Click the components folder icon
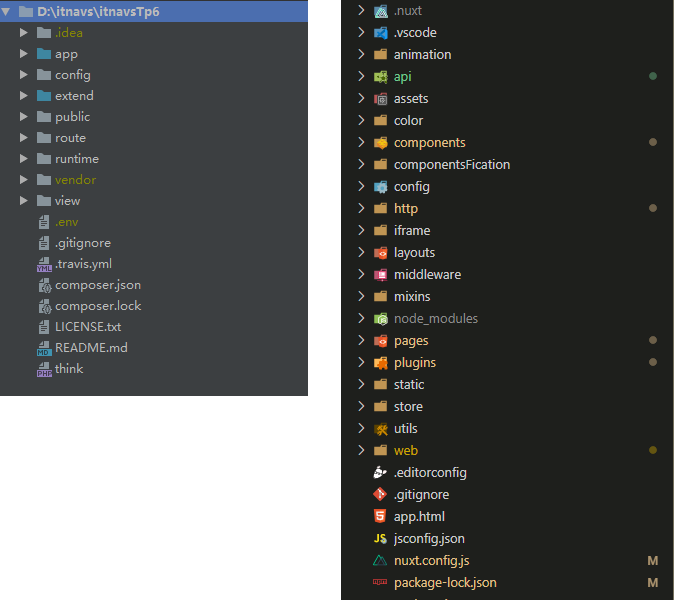674x600 pixels. point(380,143)
